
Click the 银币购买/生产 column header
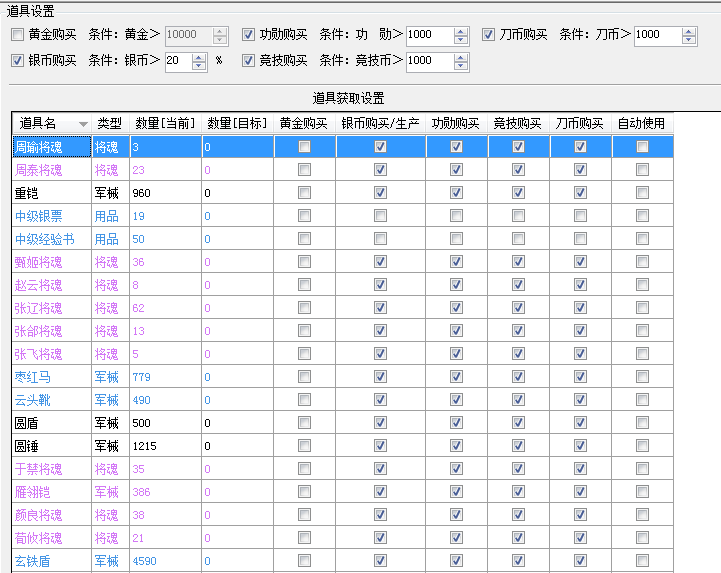[380, 124]
